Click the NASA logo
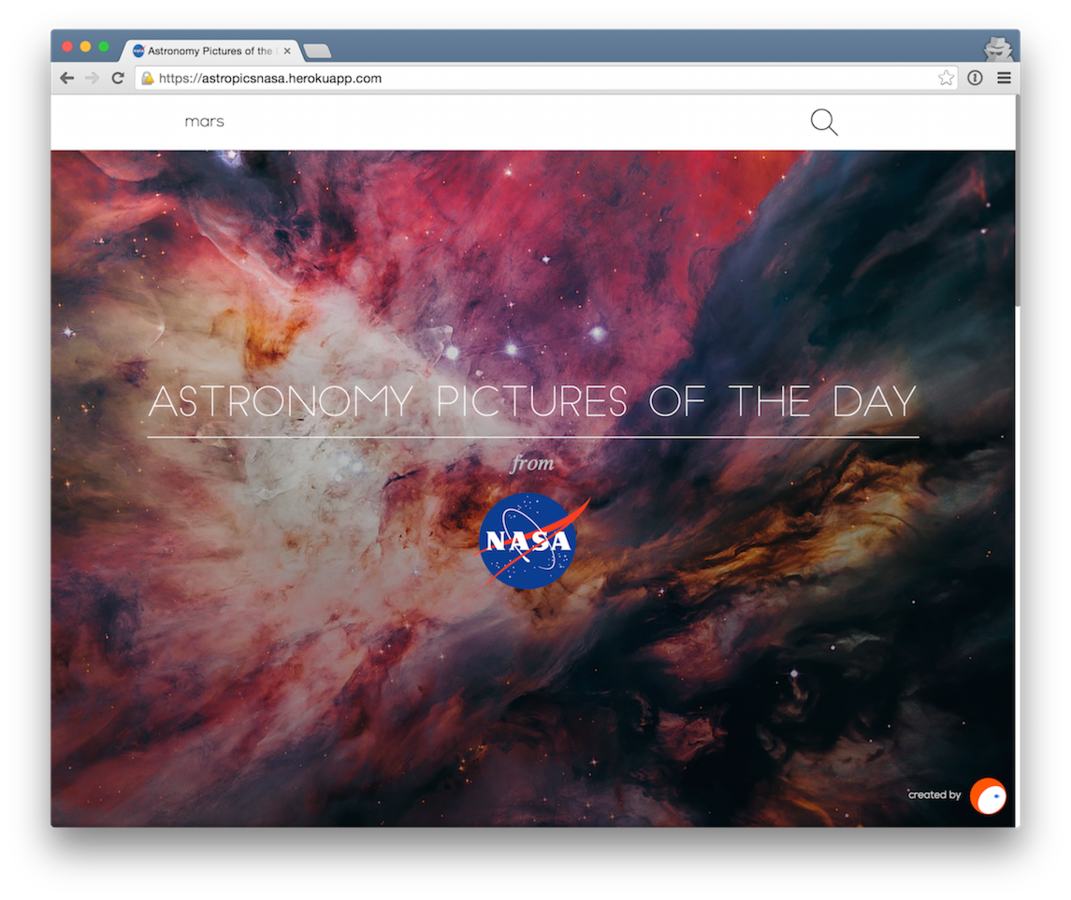 click(x=530, y=540)
